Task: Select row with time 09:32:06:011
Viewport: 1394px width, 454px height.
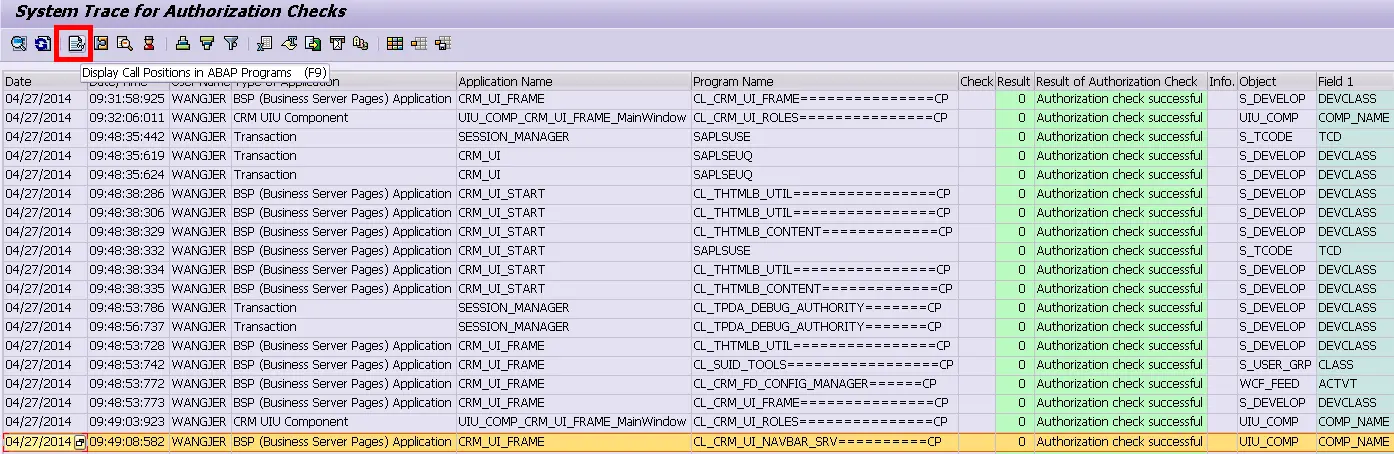Action: [697, 118]
